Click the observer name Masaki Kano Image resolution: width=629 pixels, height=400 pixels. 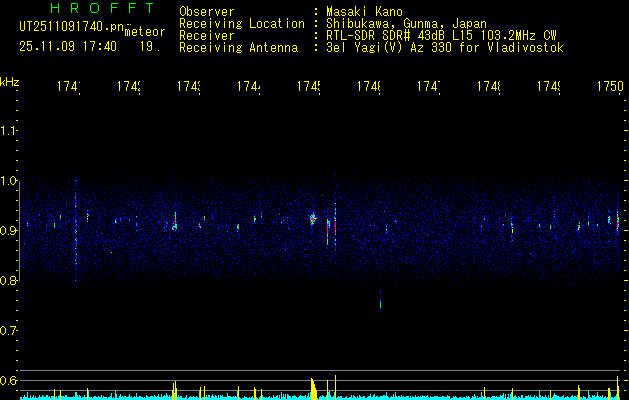pyautogui.click(x=364, y=12)
